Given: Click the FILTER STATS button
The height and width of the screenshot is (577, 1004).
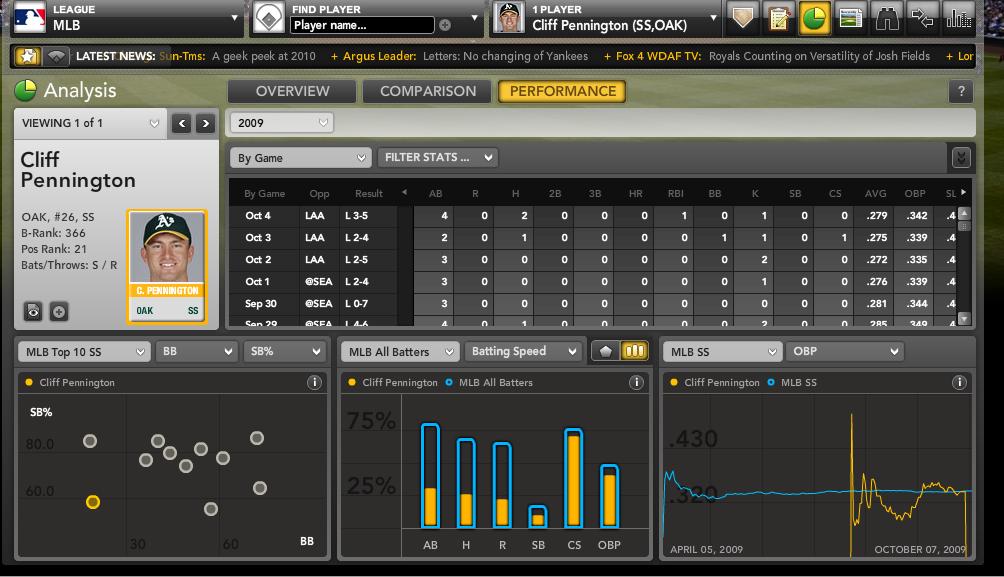Looking at the screenshot, I should [x=437, y=158].
